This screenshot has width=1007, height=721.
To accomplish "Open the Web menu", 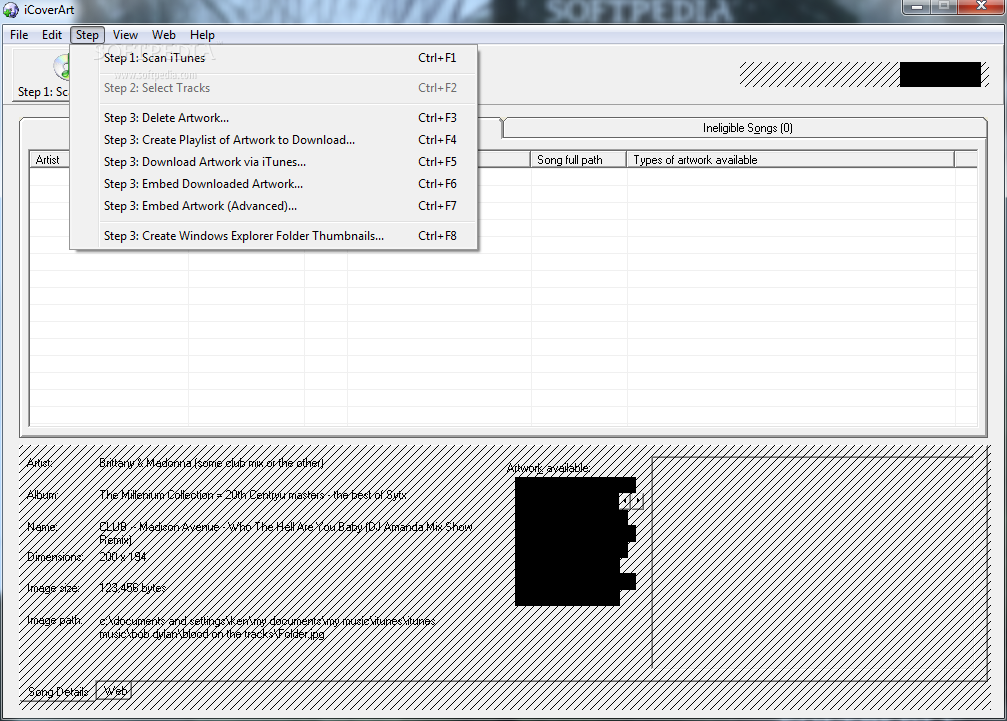I will click(164, 35).
